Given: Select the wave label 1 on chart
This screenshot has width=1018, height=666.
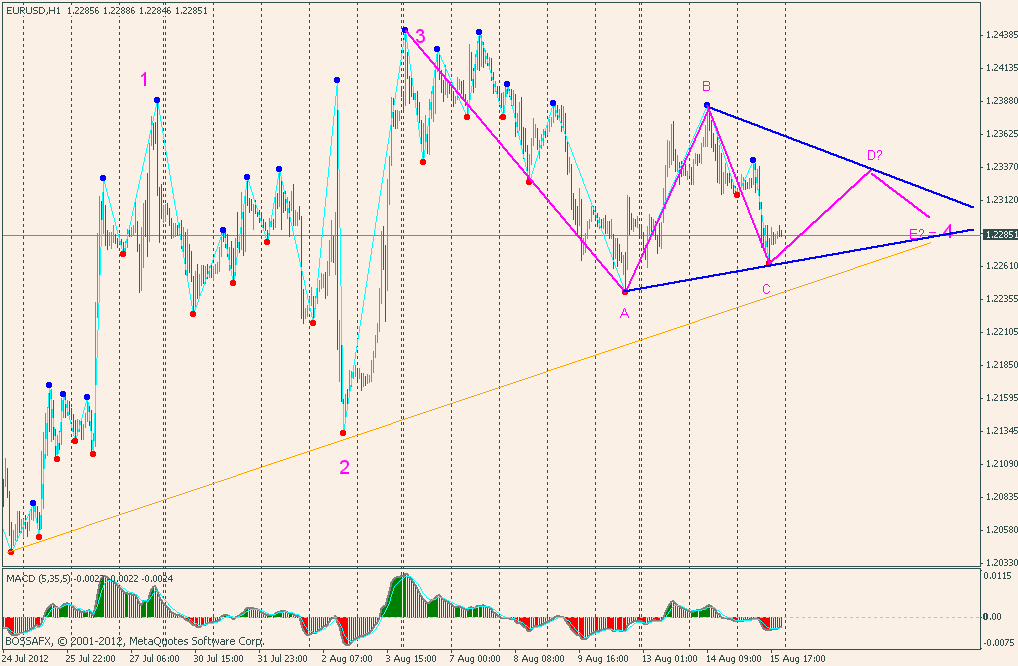Looking at the screenshot, I should (x=144, y=80).
